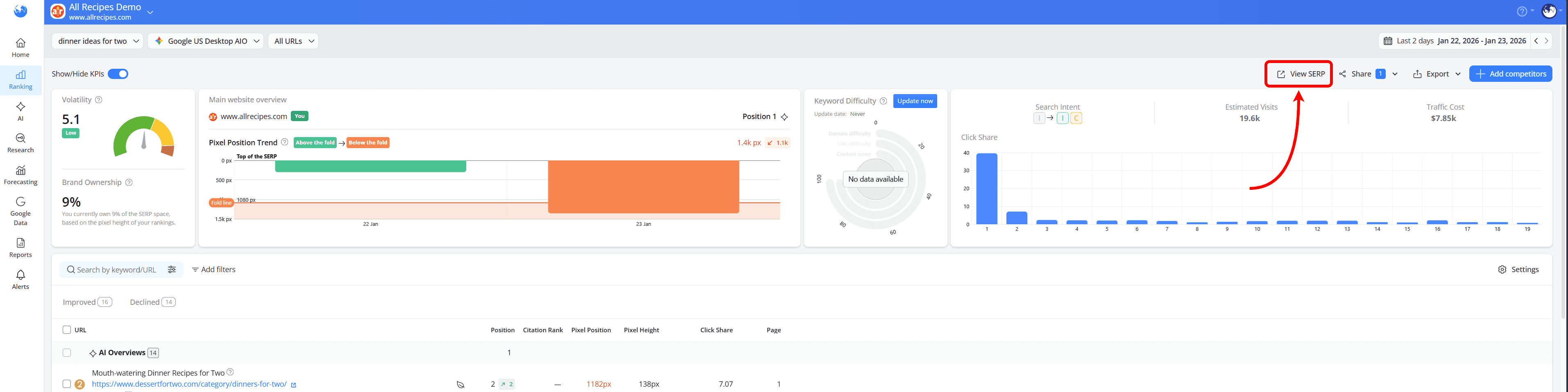The height and width of the screenshot is (392, 1568).
Task: Open external link icon for dessertfortwo URL
Action: pyautogui.click(x=293, y=385)
